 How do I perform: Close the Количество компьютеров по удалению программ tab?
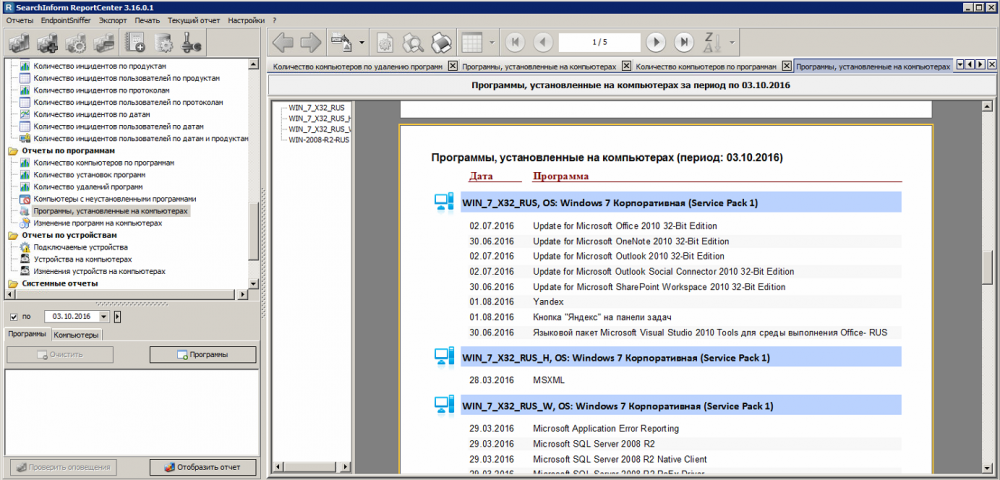(452, 66)
